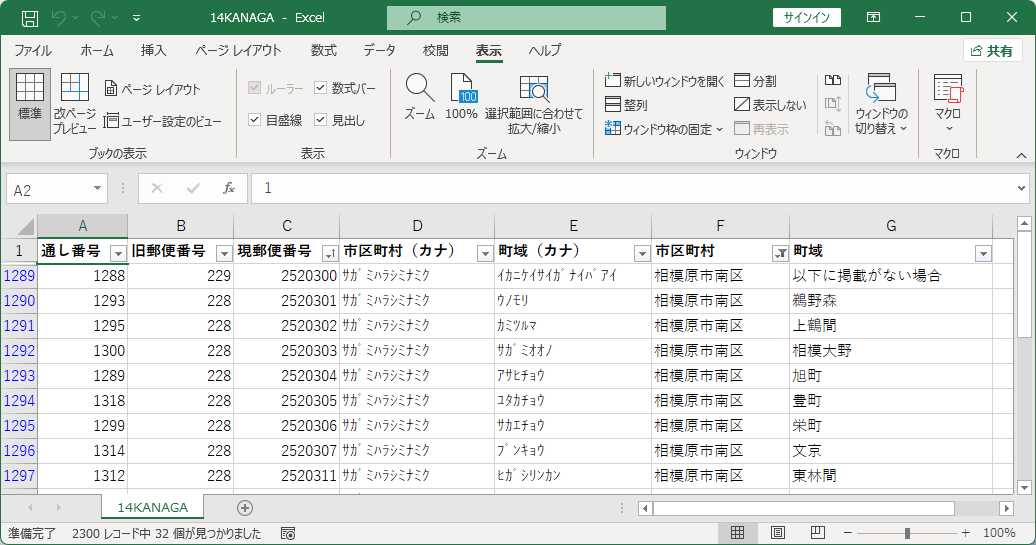
Task: Select ページ レイアウト view
Action: [x=153, y=89]
